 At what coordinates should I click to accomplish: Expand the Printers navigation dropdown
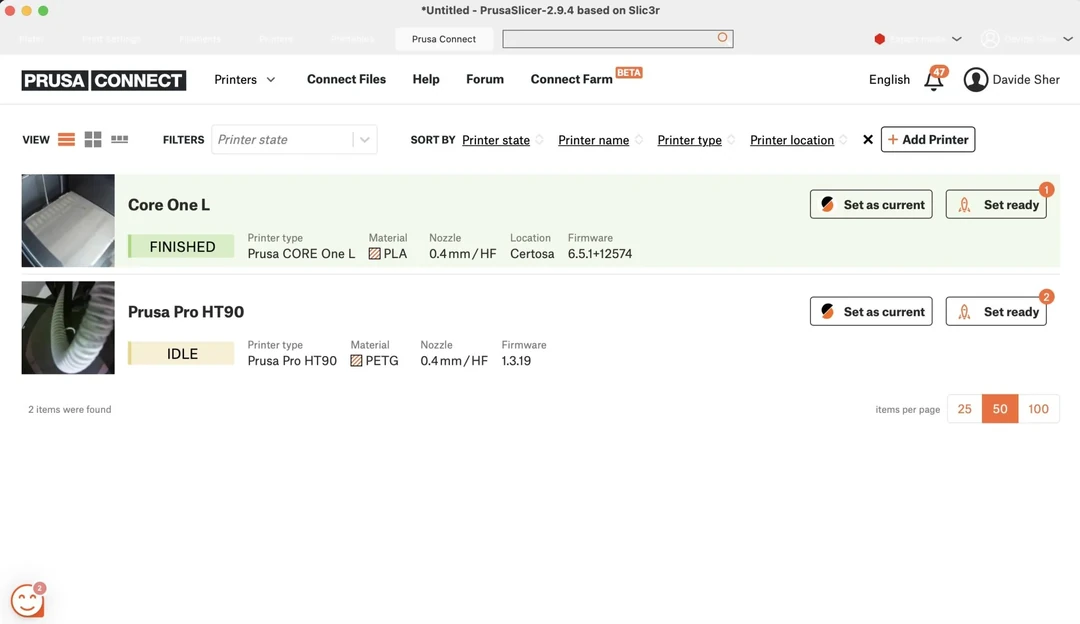click(x=245, y=80)
